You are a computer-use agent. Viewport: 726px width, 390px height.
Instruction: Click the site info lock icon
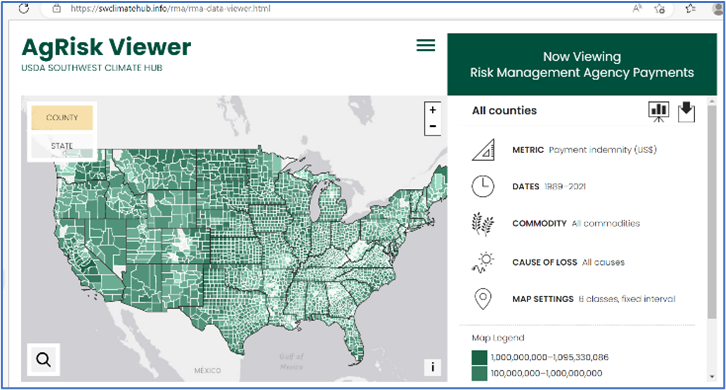tap(56, 8)
